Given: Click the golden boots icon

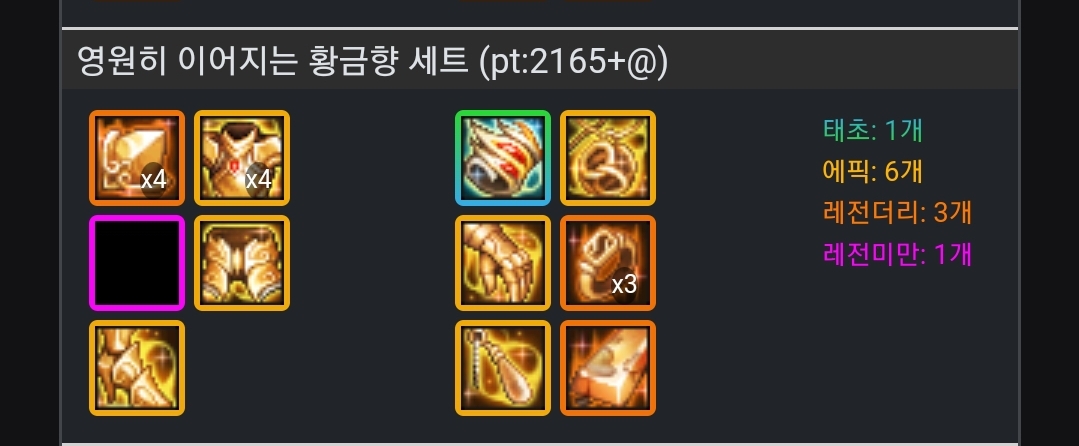Looking at the screenshot, I should 137,368.
